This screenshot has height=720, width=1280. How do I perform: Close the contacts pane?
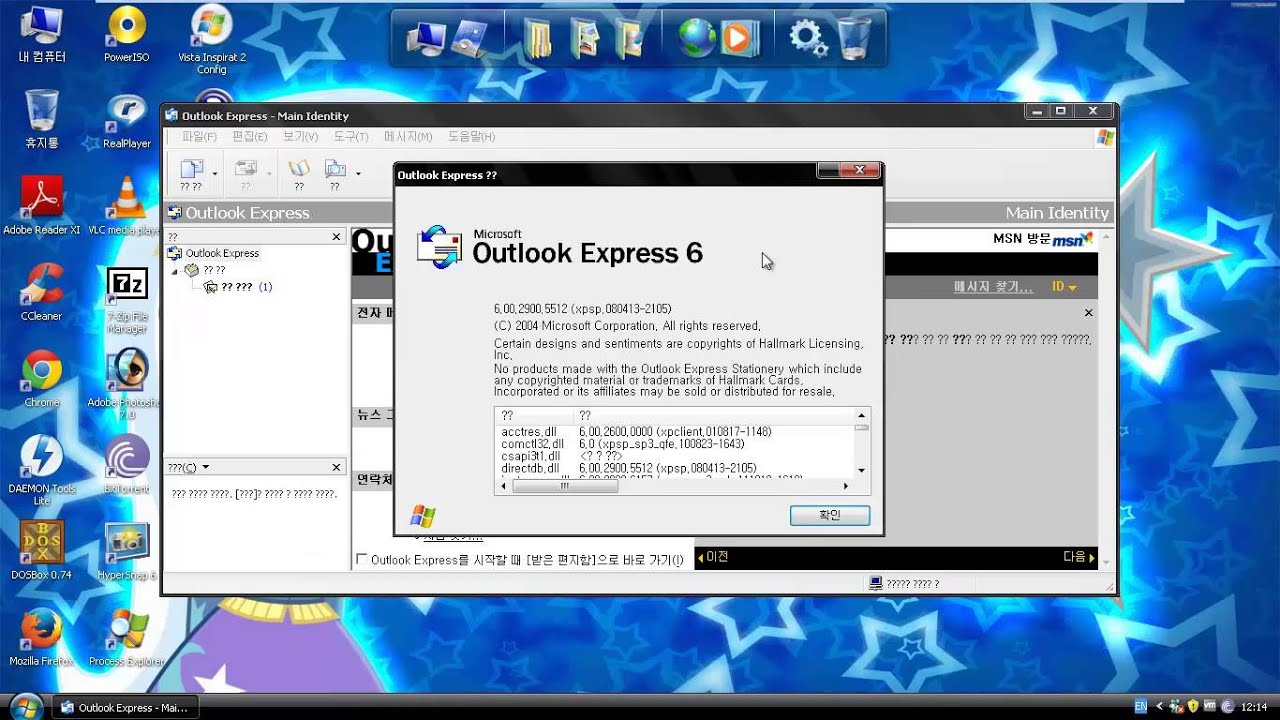coord(337,467)
